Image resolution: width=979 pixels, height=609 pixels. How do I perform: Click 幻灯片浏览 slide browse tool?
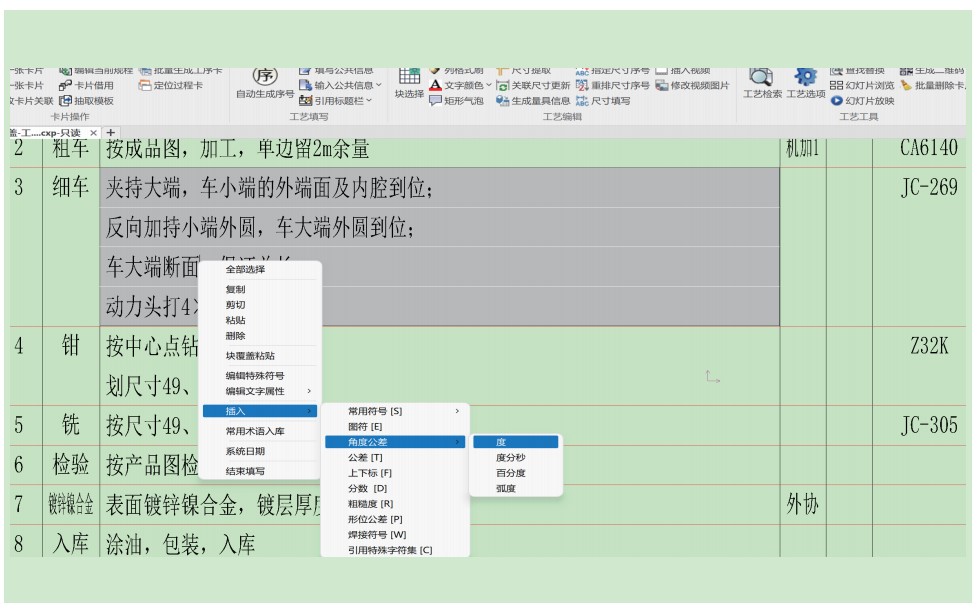pyautogui.click(x=862, y=86)
